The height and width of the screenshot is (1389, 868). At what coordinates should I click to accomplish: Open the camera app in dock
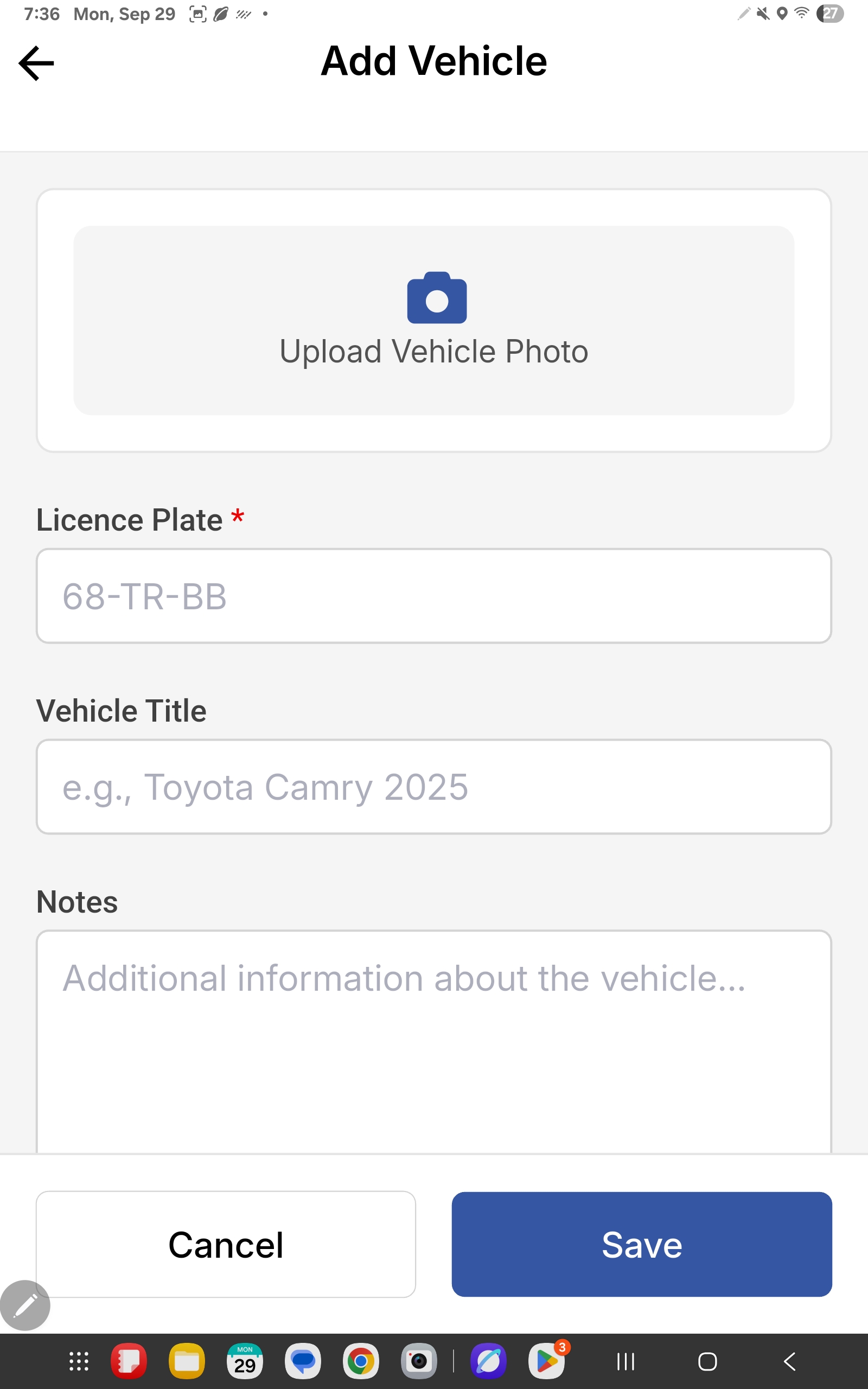pos(419,1361)
